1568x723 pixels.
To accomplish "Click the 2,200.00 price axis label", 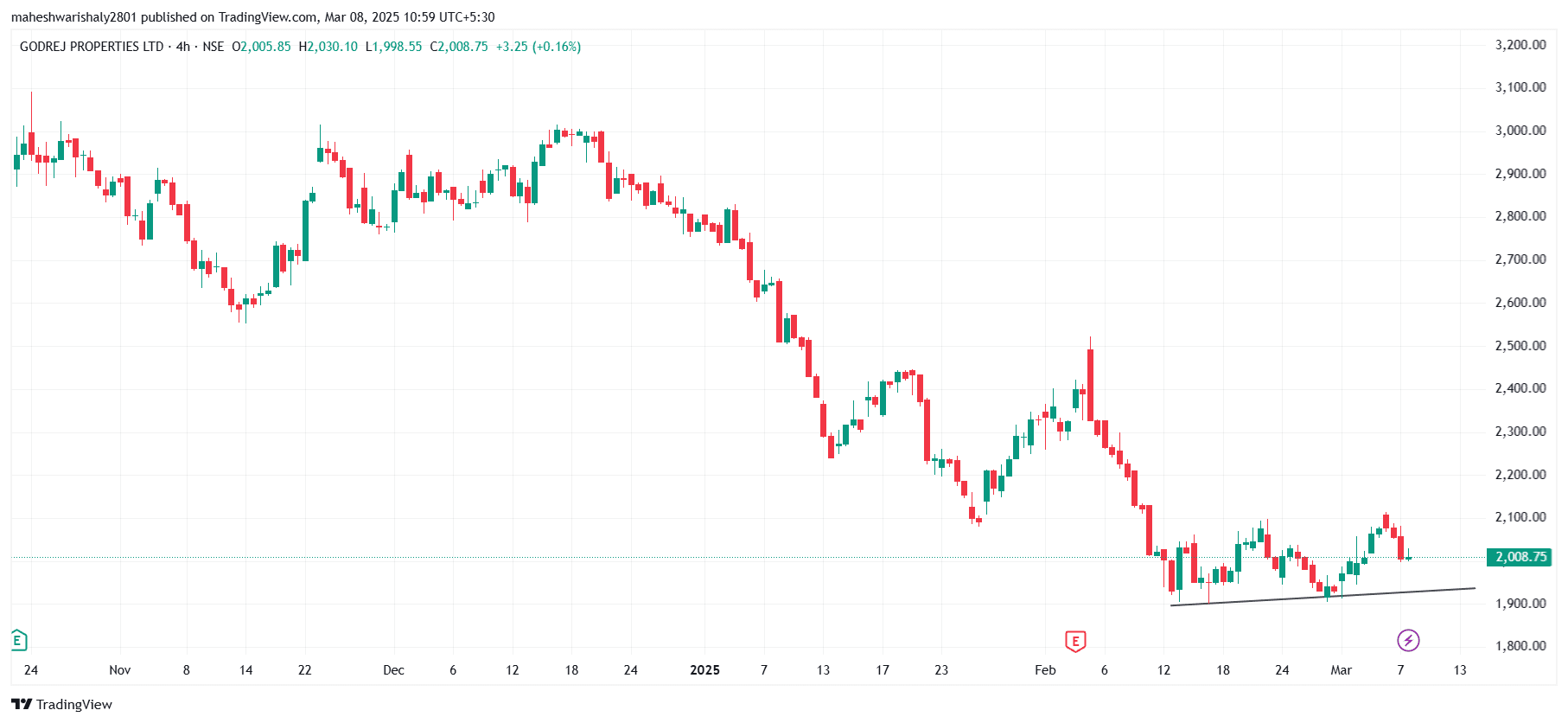I will point(1520,475).
